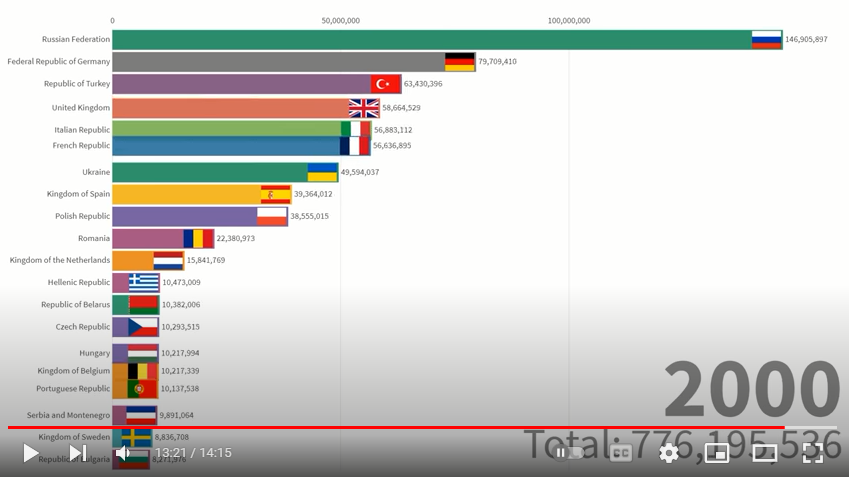The width and height of the screenshot is (859, 480).
Task: Click the German flag on the bar
Action: pyautogui.click(x=460, y=61)
